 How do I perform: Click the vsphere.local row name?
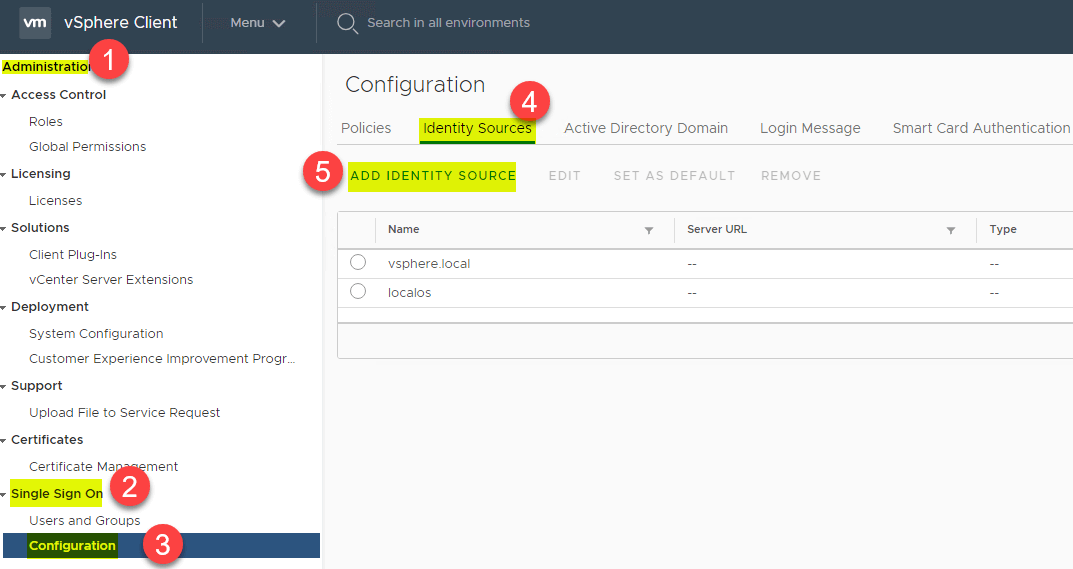click(x=429, y=264)
